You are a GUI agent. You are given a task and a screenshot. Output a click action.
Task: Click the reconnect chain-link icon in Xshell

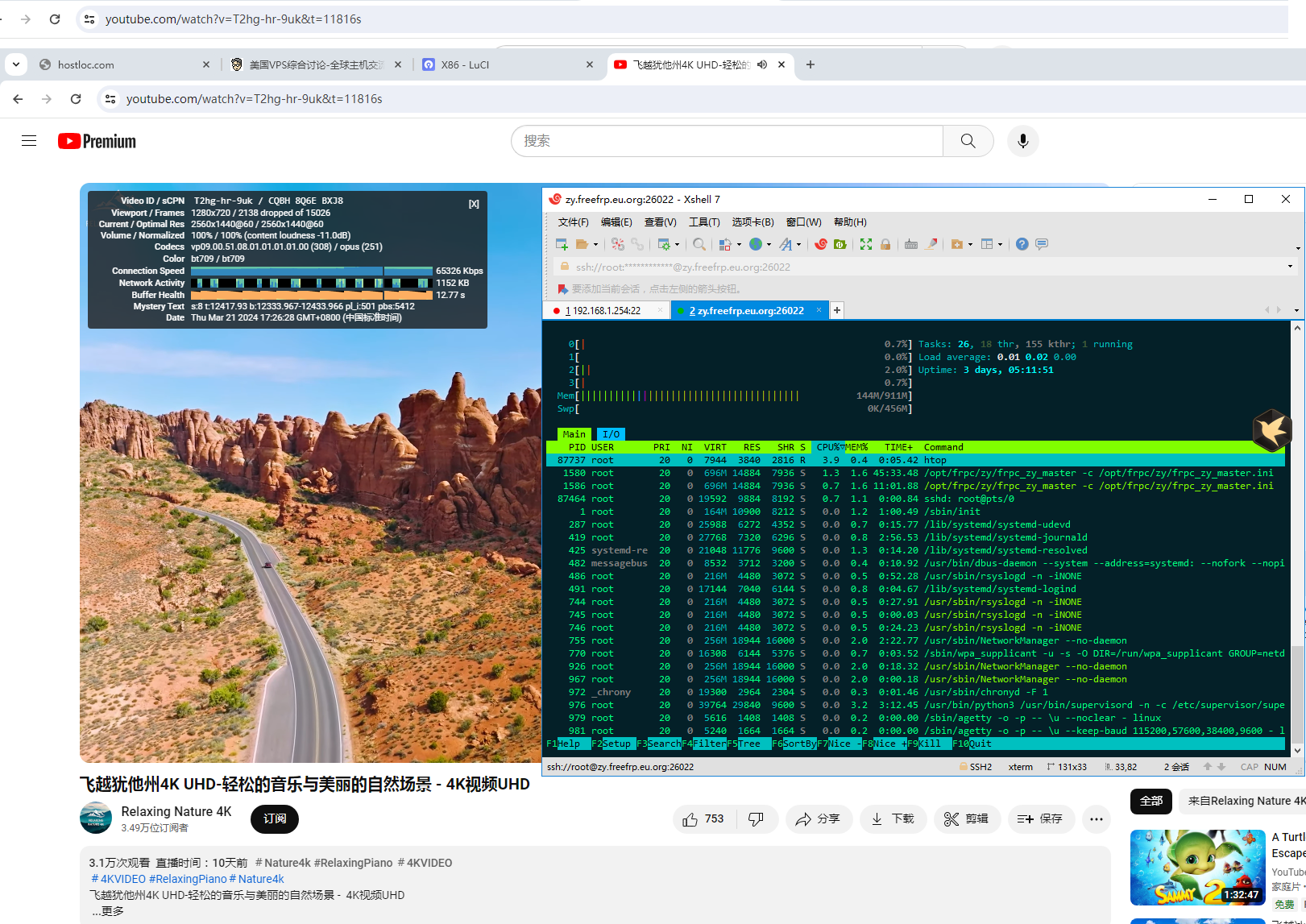coord(637,244)
